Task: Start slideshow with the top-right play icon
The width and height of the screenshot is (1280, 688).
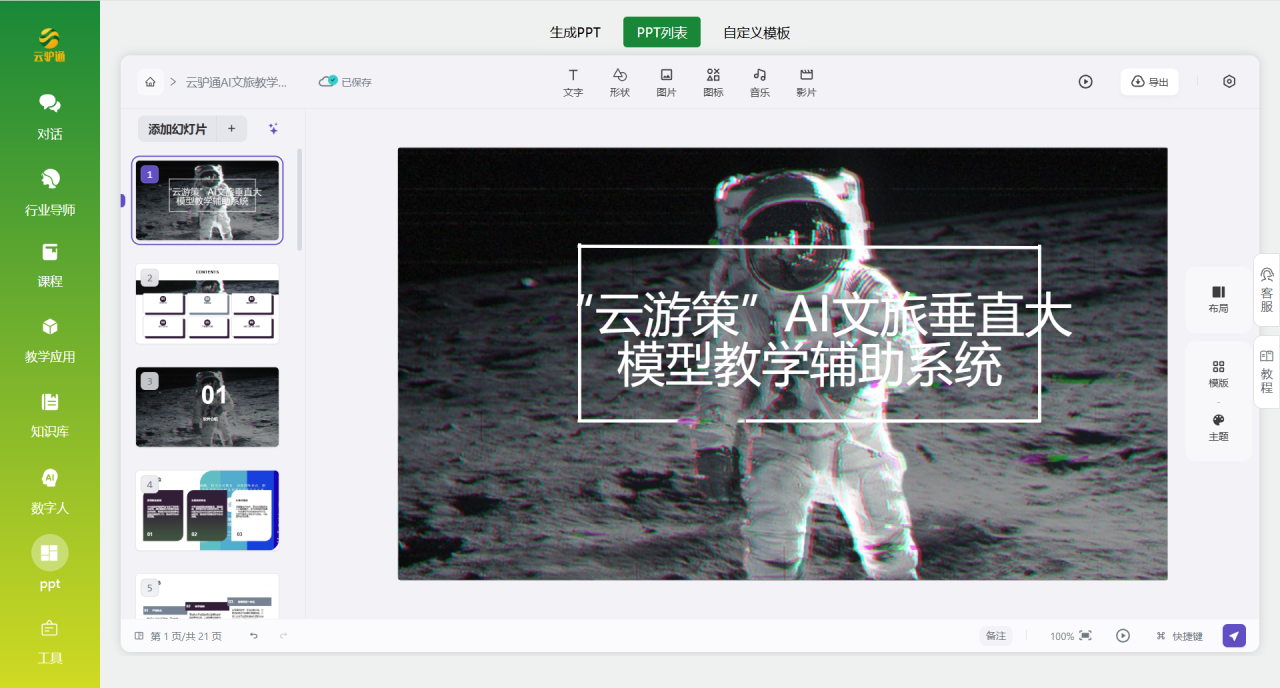Action: [x=1086, y=81]
